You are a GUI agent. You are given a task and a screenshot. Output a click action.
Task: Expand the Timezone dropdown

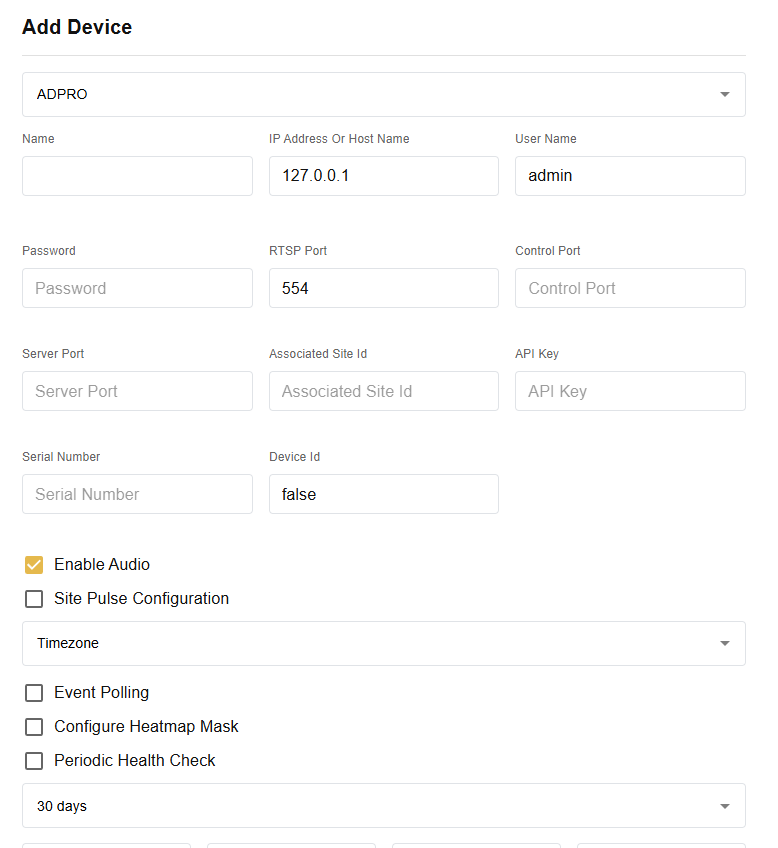coord(383,643)
